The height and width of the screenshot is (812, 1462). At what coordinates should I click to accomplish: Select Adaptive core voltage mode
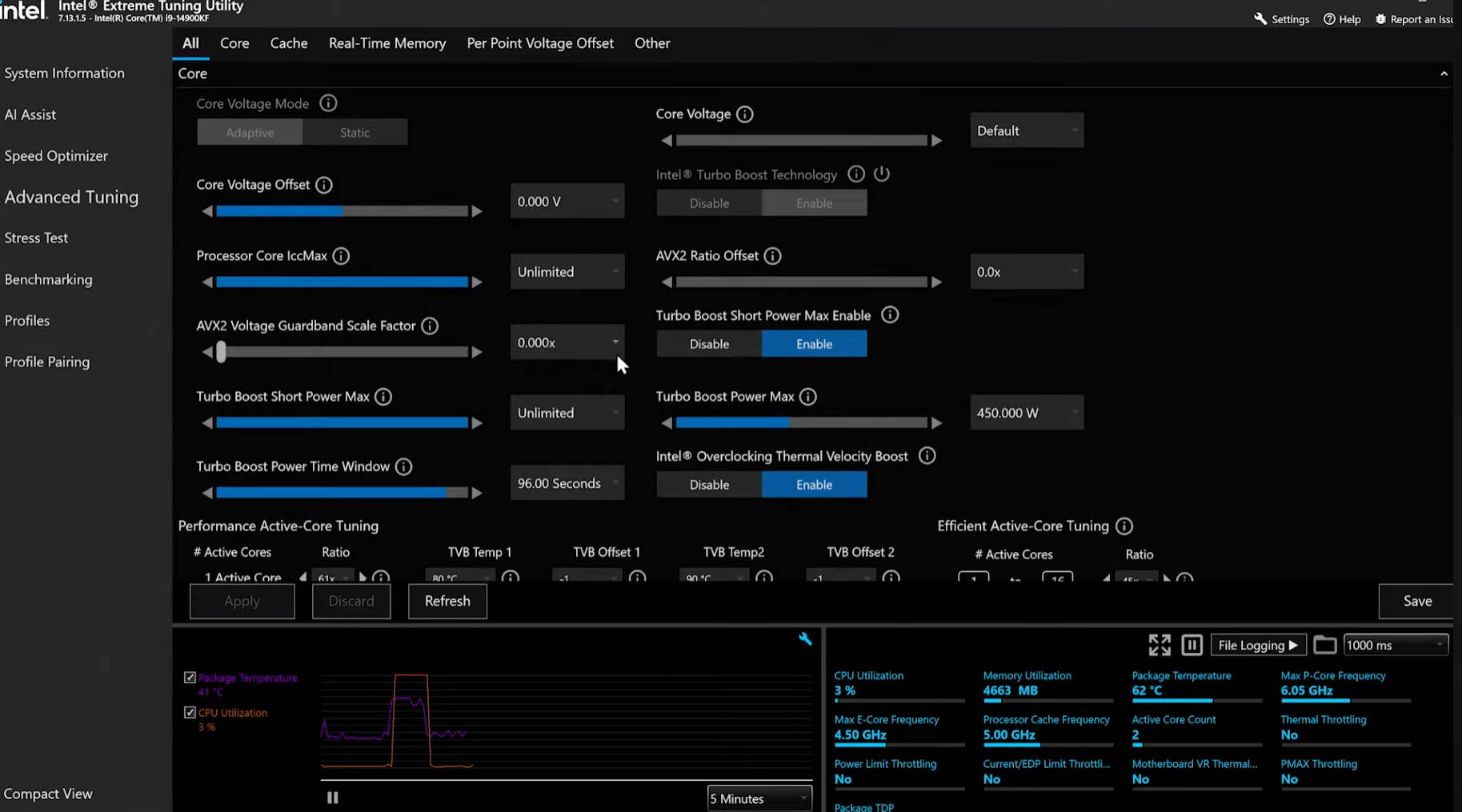click(250, 133)
